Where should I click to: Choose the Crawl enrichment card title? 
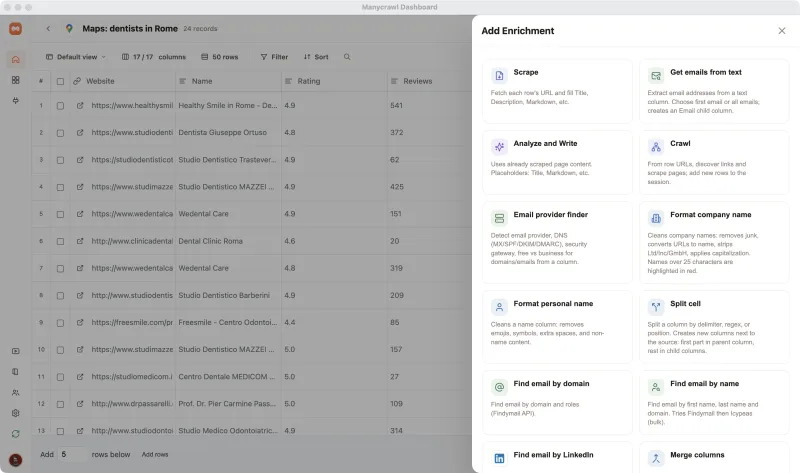click(680, 143)
